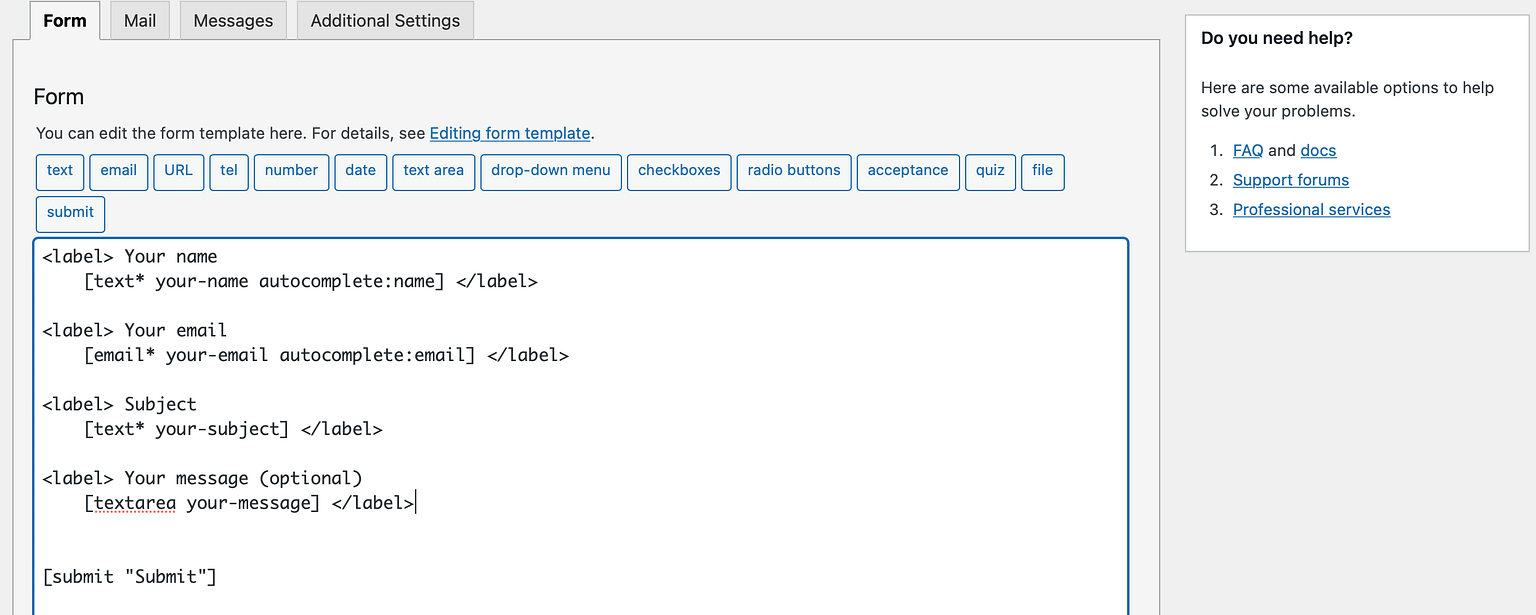Image resolution: width=1536 pixels, height=615 pixels.
Task: Insert a number field tag
Action: (x=291, y=171)
